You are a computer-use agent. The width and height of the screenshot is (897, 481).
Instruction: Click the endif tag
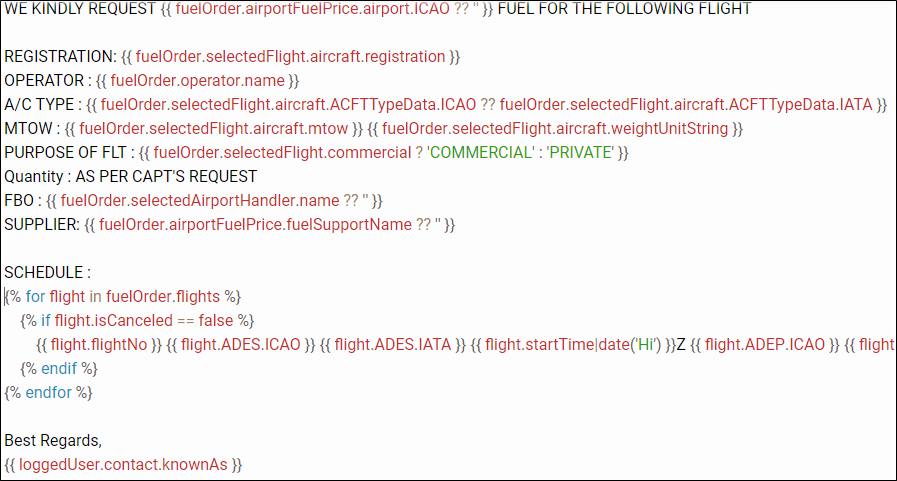coord(59,369)
